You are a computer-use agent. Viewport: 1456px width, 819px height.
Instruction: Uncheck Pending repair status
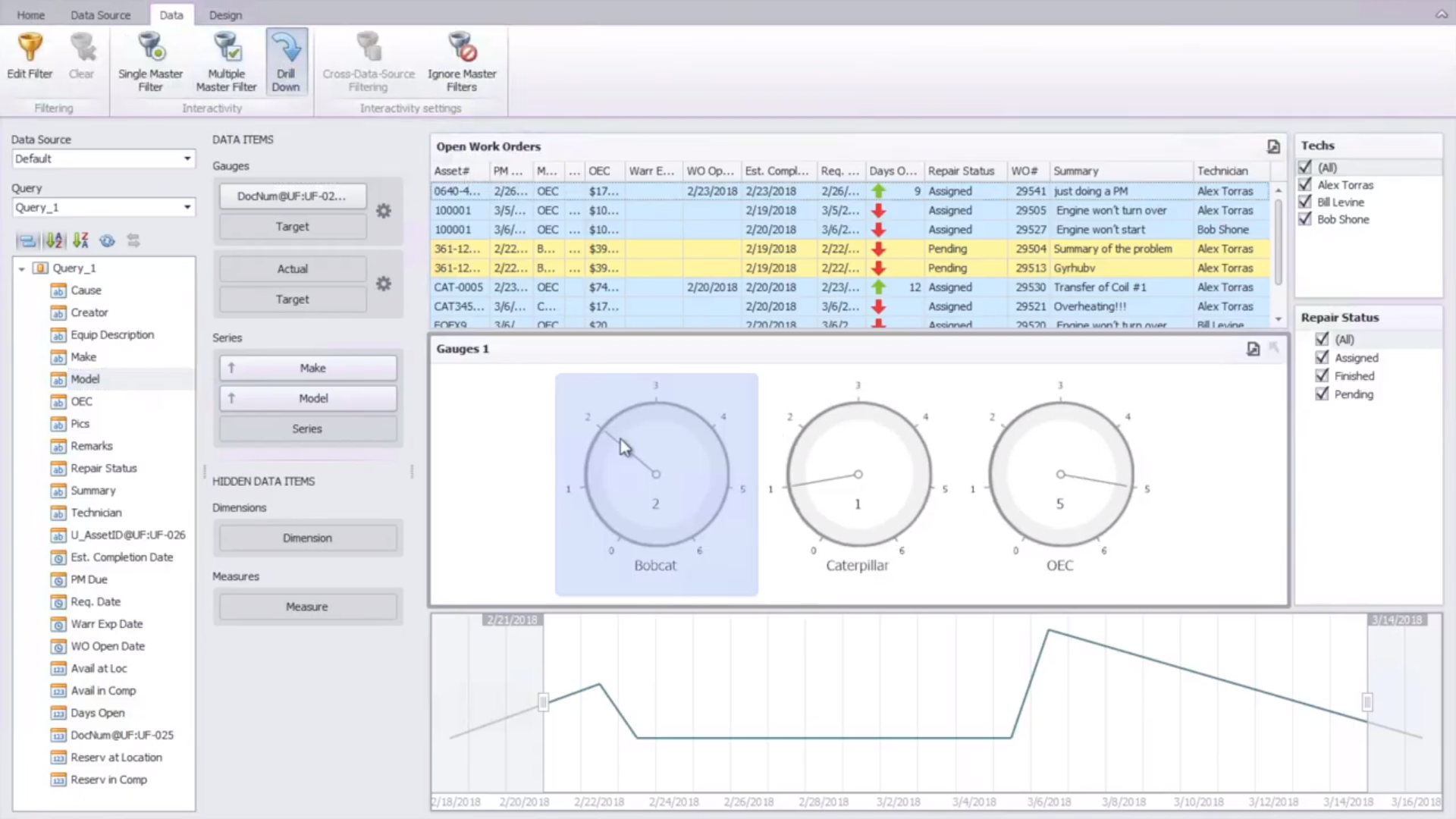click(1322, 394)
